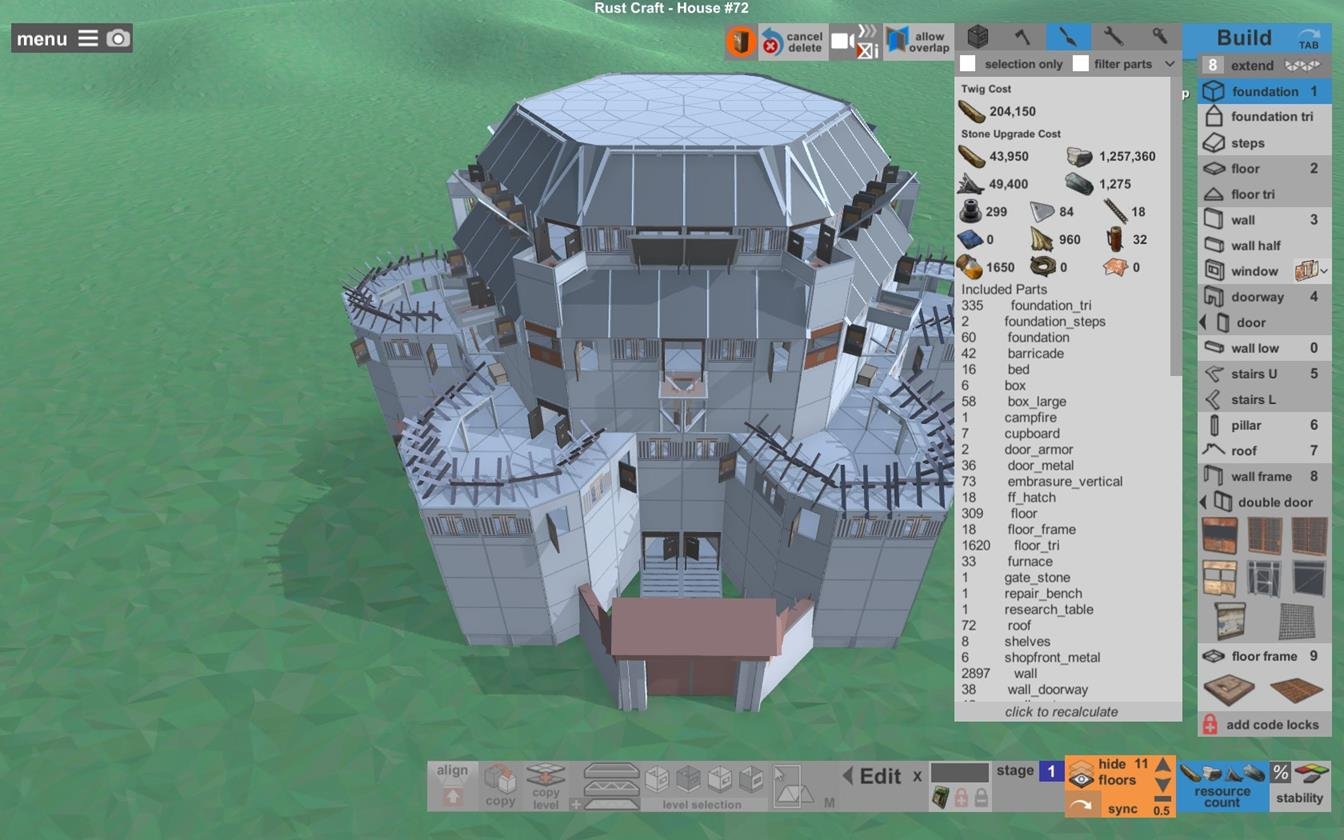
Task: Collapse the double door category arrow
Action: click(1203, 502)
